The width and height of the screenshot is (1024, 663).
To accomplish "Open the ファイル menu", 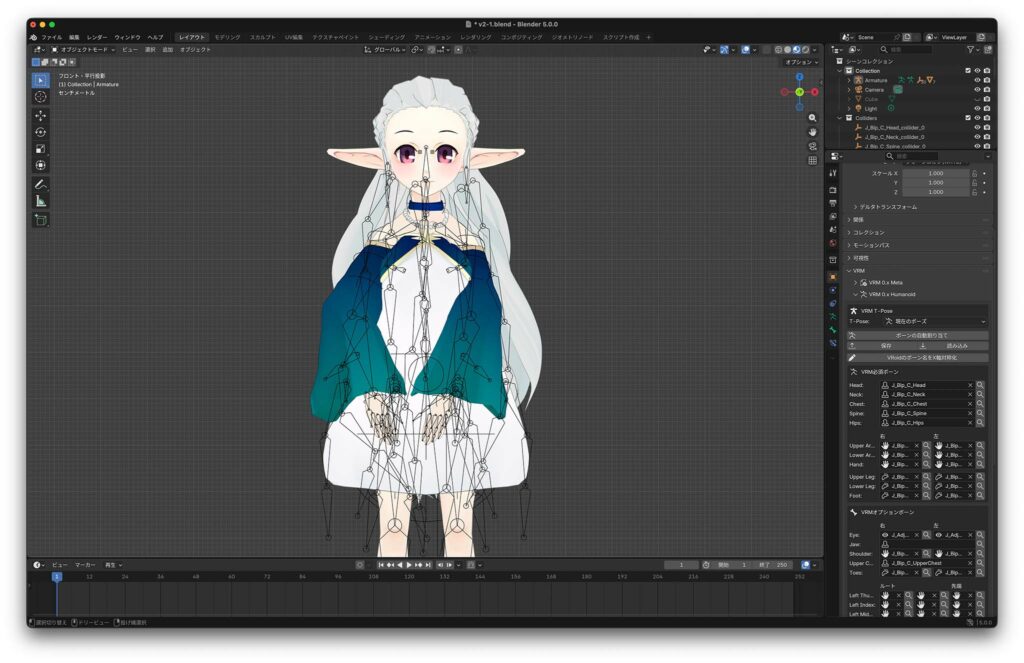I will pyautogui.click(x=51, y=37).
